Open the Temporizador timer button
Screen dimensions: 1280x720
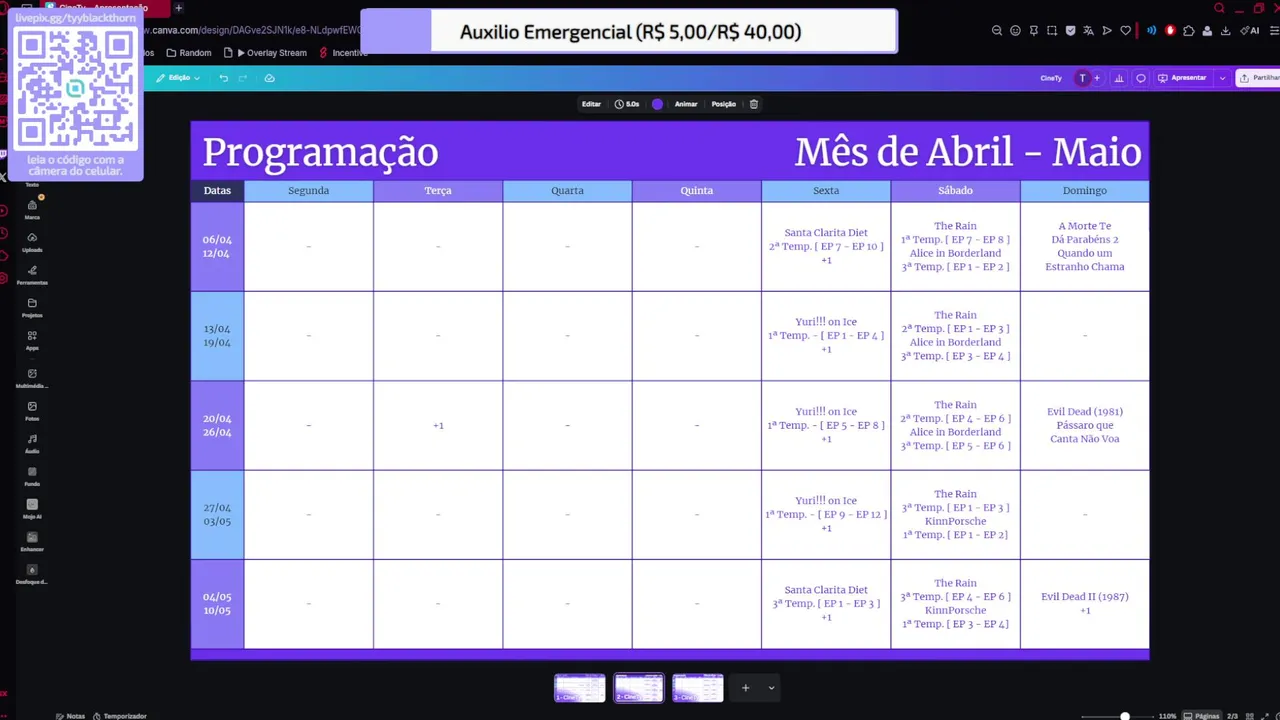coord(120,716)
